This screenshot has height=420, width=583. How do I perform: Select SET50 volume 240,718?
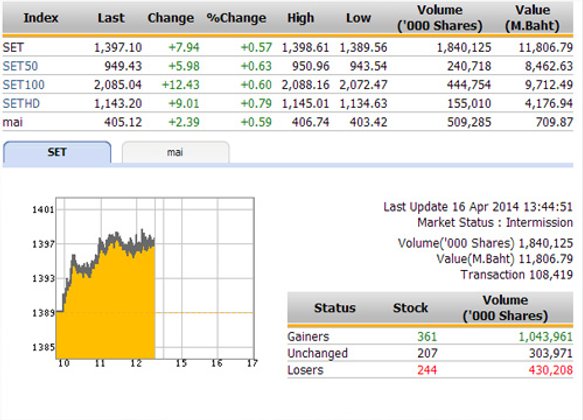point(469,66)
